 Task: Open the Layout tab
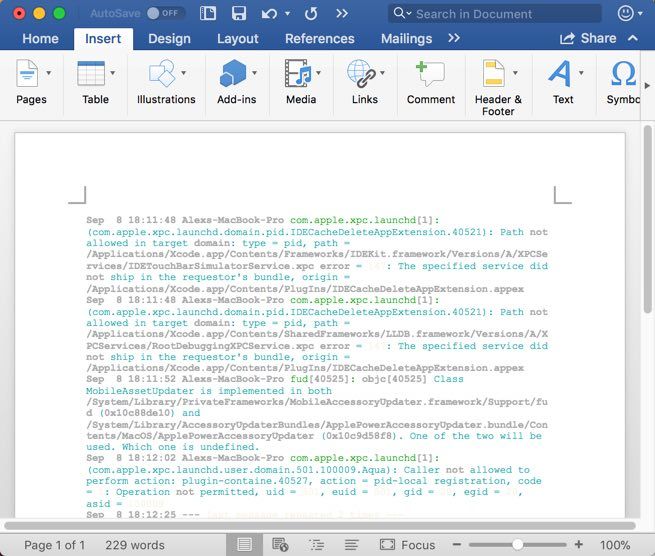click(x=238, y=39)
